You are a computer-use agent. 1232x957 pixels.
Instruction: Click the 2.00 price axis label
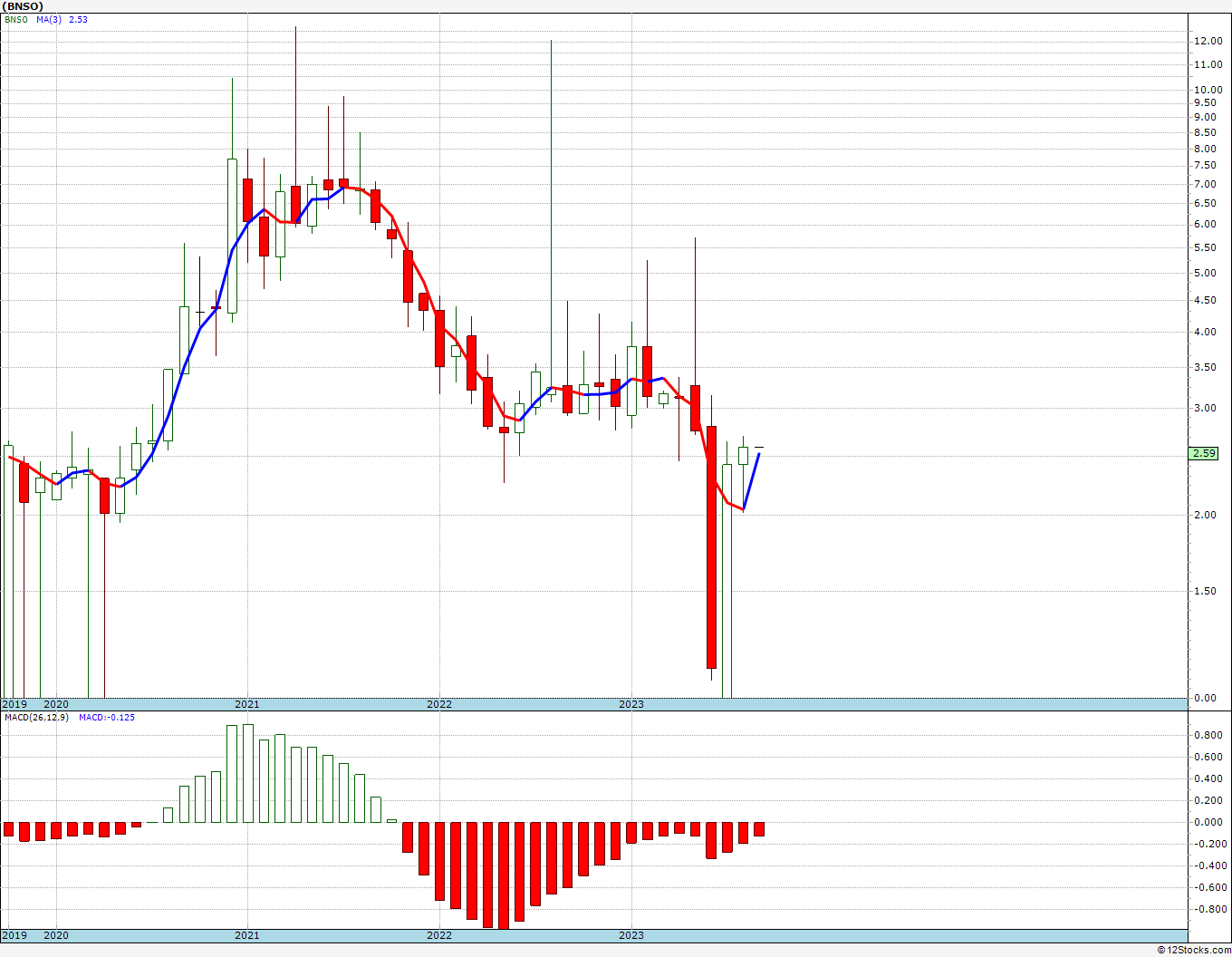click(x=1206, y=516)
